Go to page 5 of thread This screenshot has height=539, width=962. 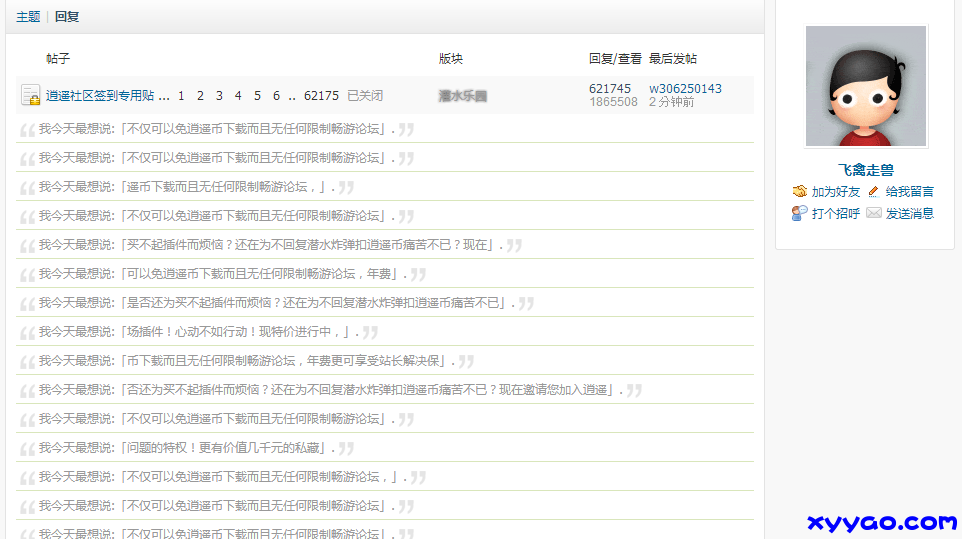[257, 96]
